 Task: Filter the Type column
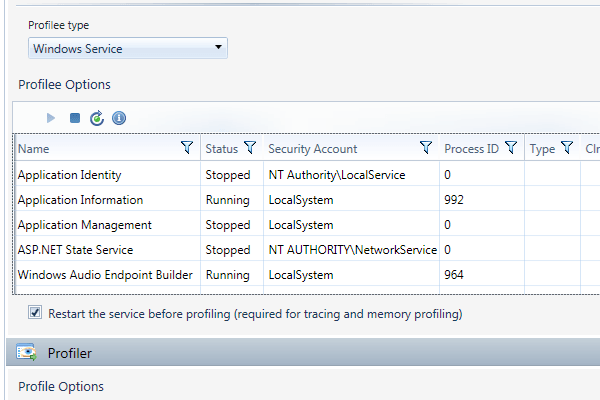pos(567,147)
